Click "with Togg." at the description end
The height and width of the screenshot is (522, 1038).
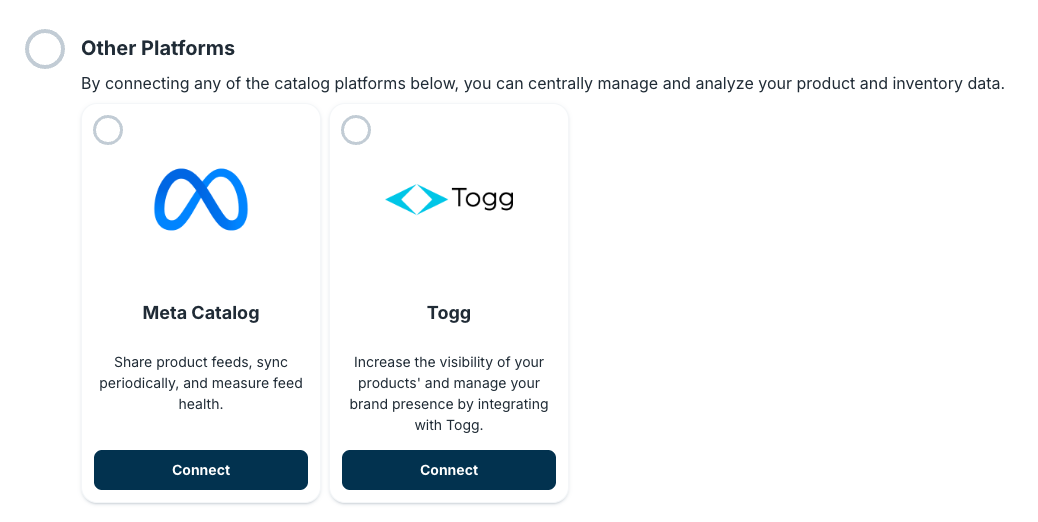(x=449, y=425)
